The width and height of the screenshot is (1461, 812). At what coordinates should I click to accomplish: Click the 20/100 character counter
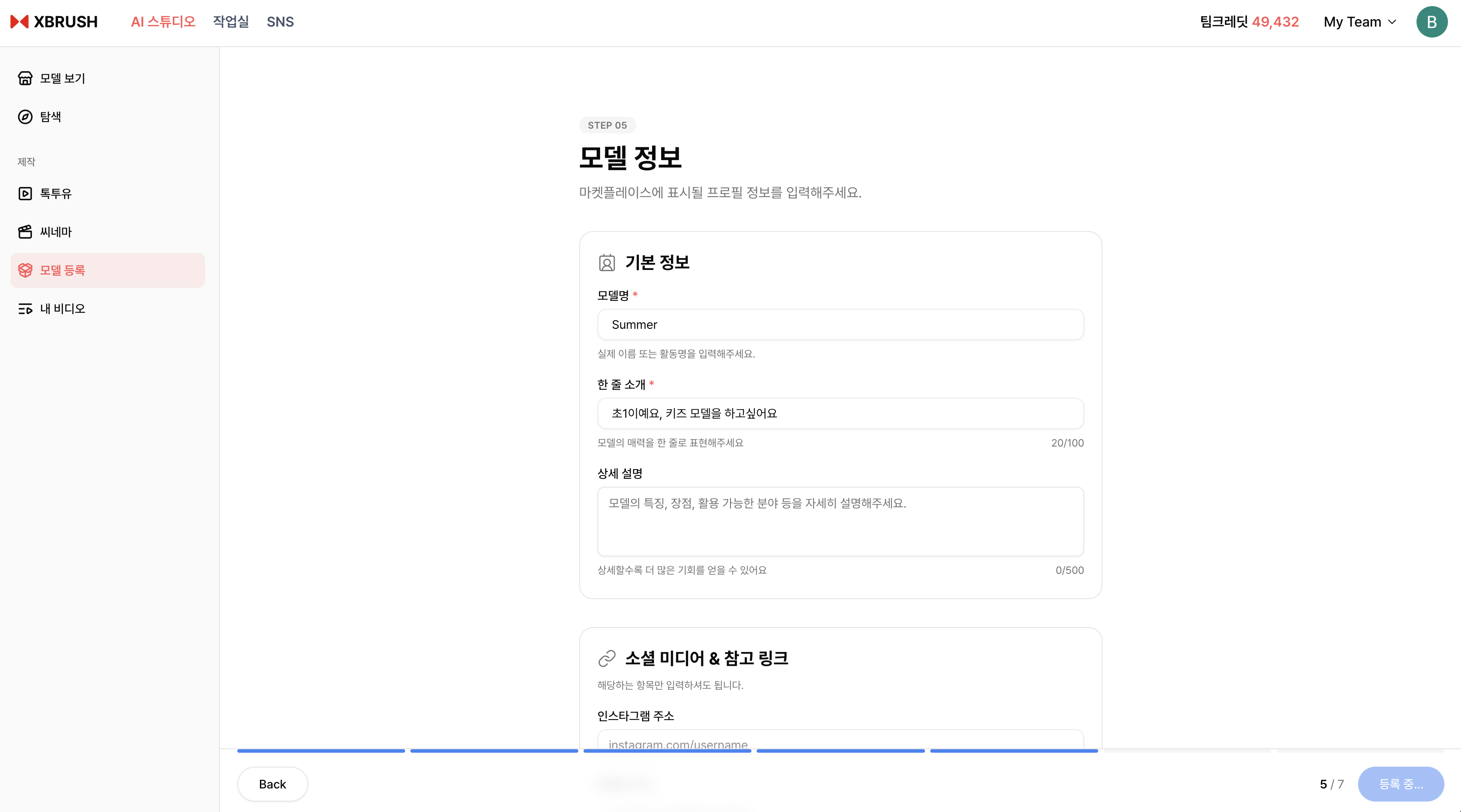click(x=1067, y=443)
